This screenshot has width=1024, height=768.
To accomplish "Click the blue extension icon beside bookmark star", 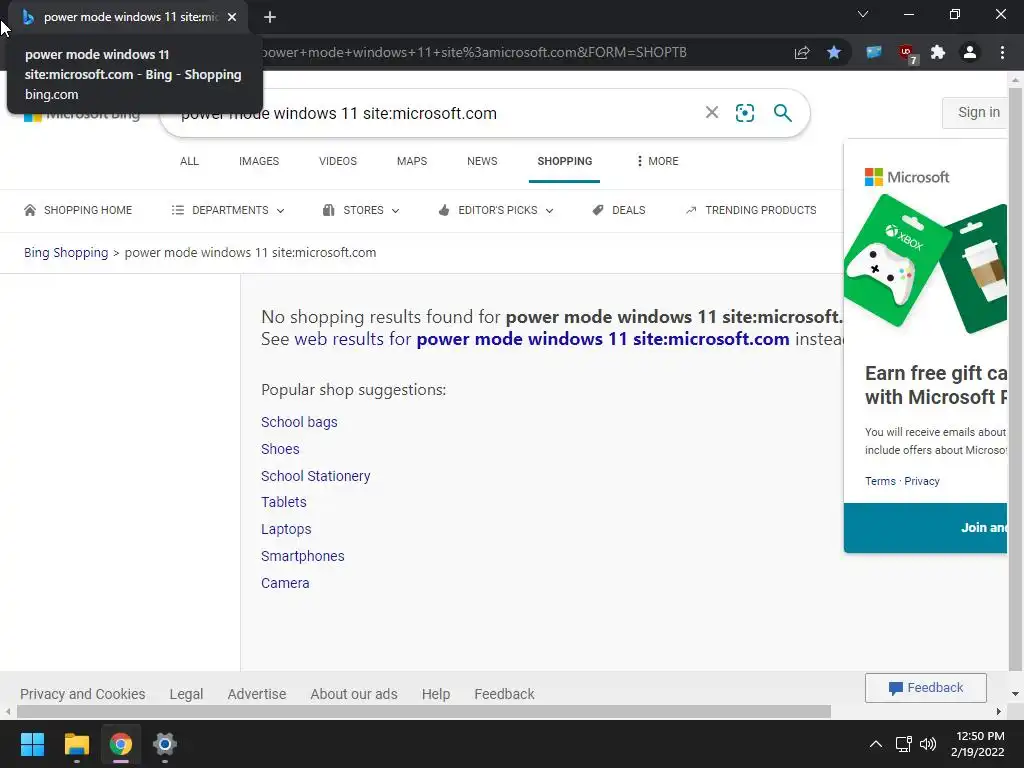I will pyautogui.click(x=874, y=52).
